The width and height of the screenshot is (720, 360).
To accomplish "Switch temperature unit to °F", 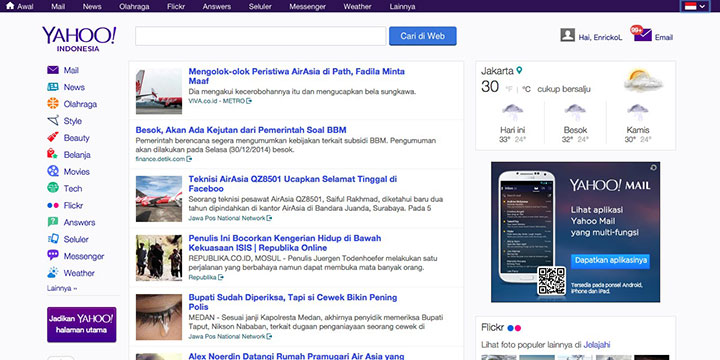I will [x=509, y=89].
